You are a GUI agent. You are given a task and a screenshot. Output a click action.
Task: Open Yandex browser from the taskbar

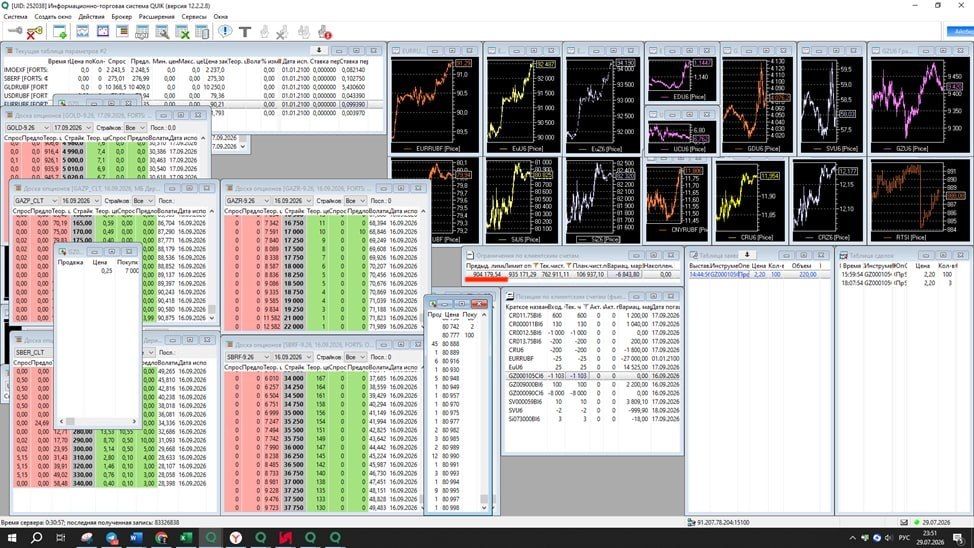[235, 537]
